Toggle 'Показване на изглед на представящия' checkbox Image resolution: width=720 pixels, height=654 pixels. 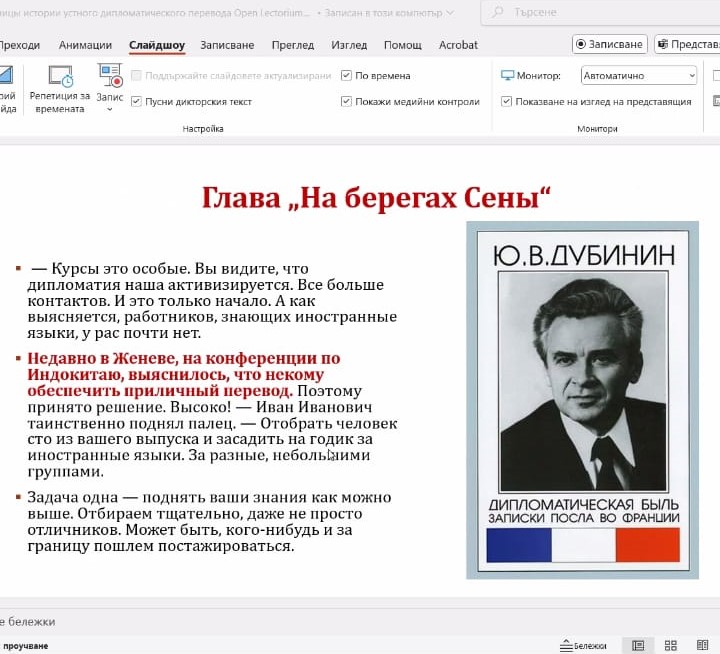click(507, 102)
